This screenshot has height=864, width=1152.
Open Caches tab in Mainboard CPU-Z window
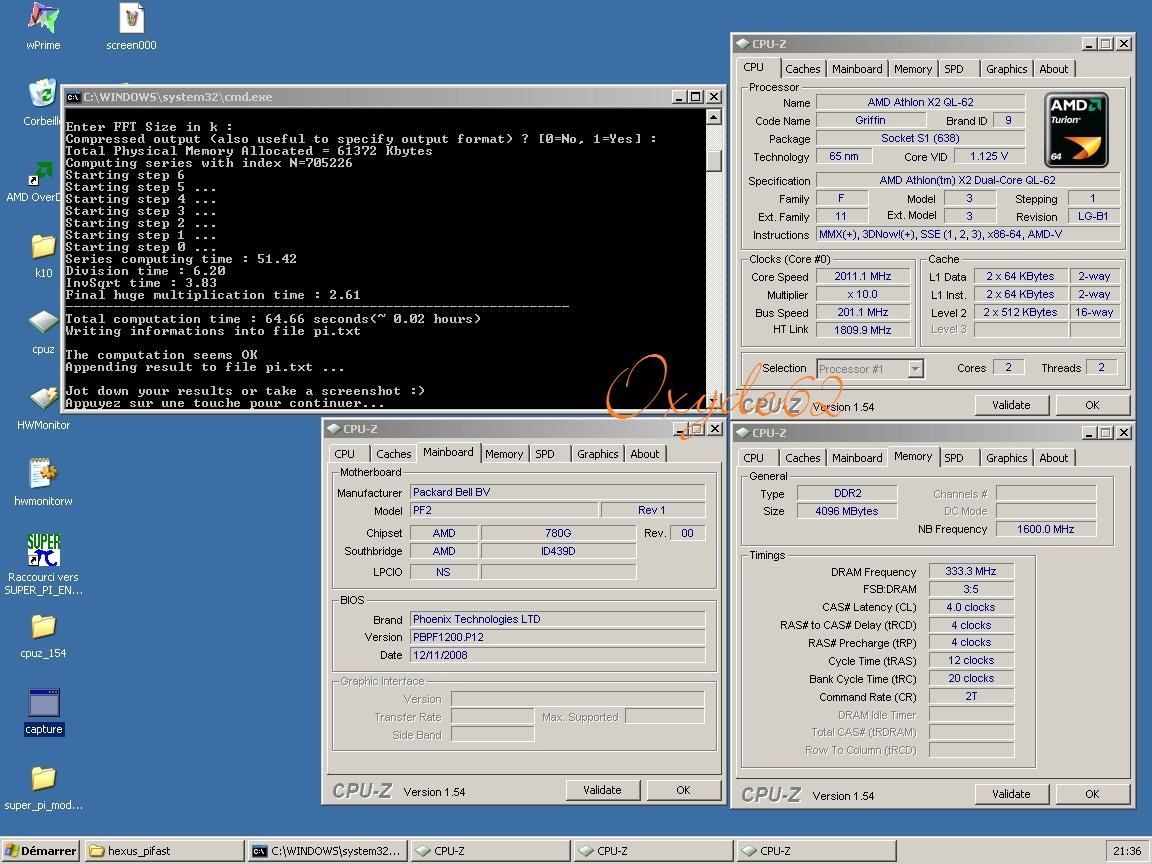coord(394,454)
